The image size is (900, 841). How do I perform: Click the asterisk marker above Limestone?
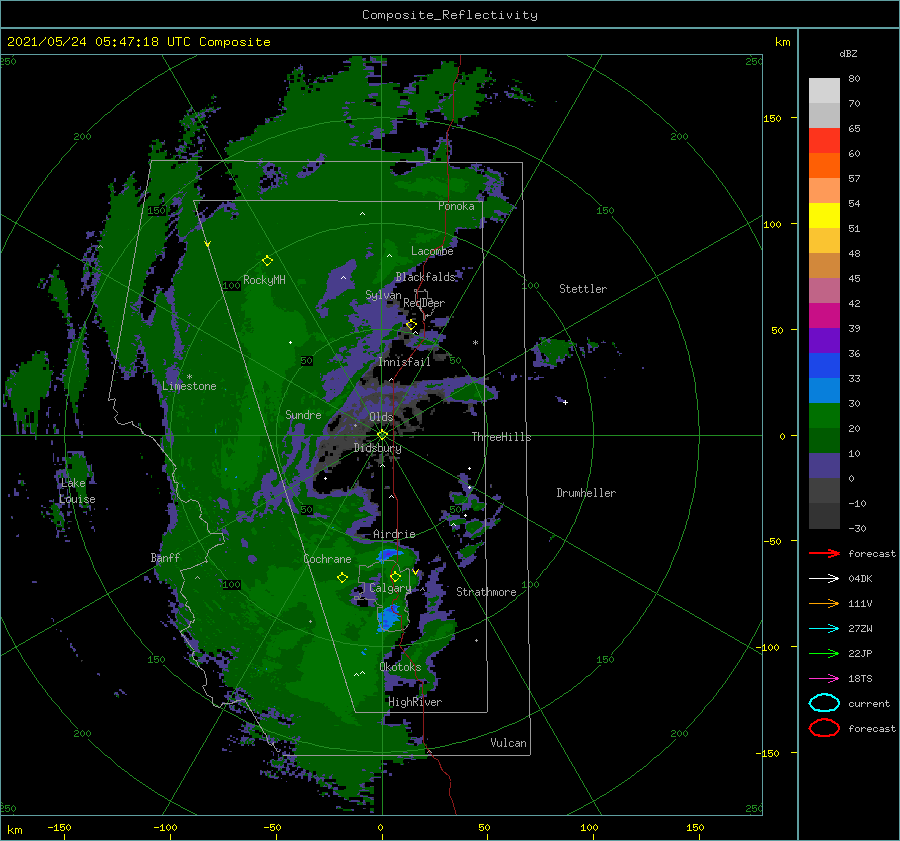pyautogui.click(x=189, y=377)
